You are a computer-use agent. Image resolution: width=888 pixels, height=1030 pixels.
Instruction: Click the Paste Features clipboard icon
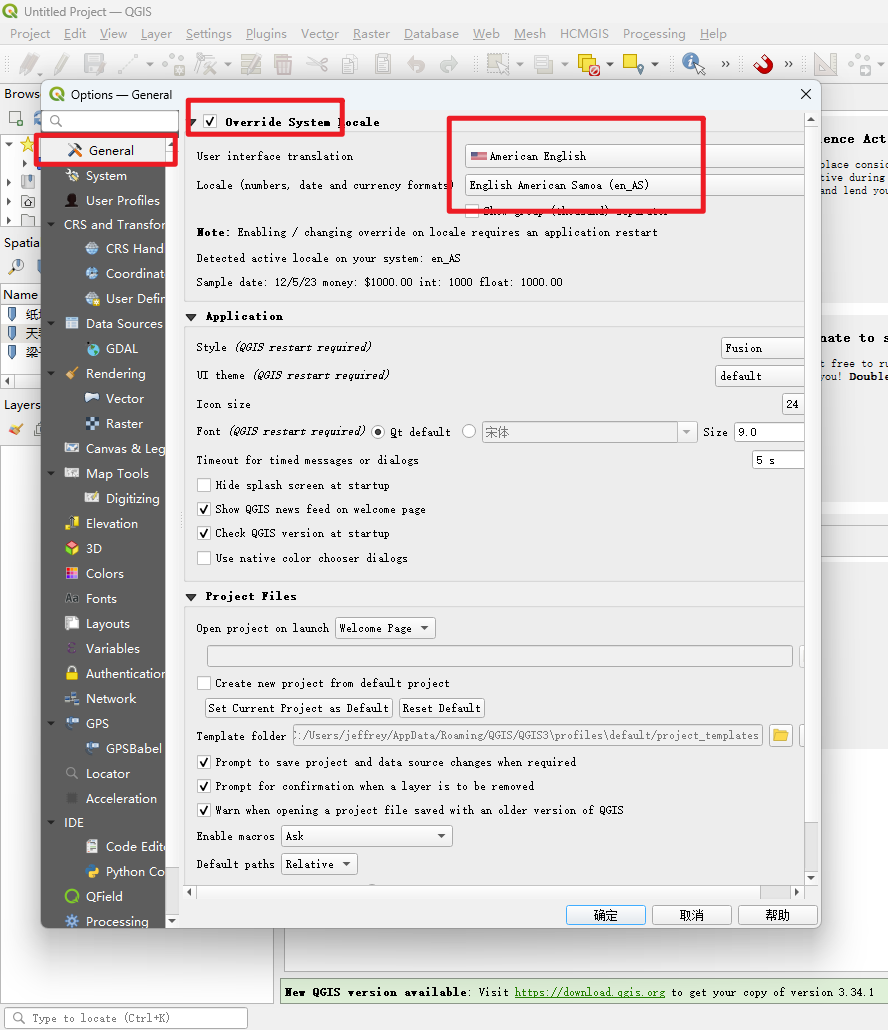tap(383, 64)
